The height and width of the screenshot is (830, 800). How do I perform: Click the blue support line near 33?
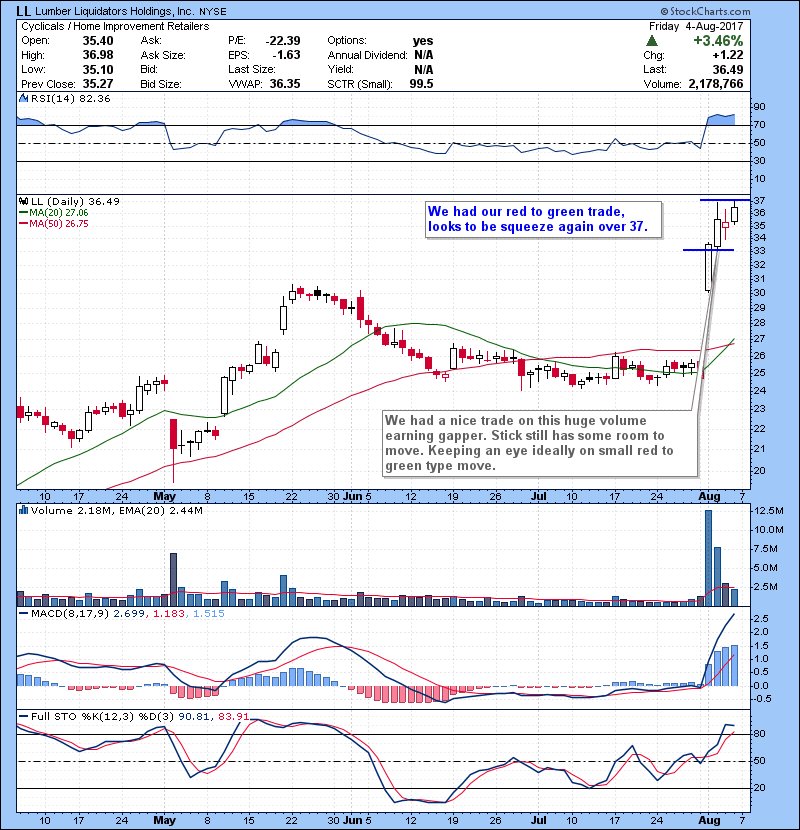[x=708, y=250]
